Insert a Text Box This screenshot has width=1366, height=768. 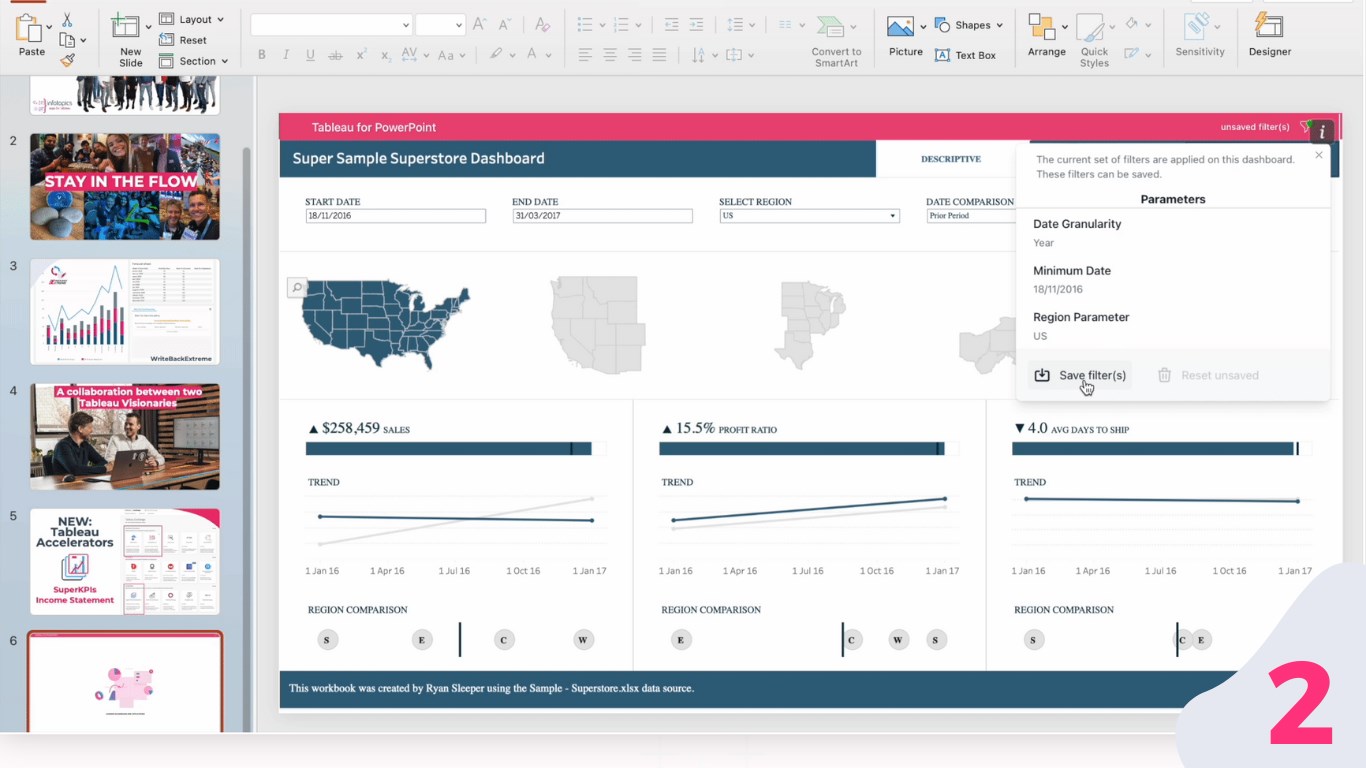(x=965, y=55)
